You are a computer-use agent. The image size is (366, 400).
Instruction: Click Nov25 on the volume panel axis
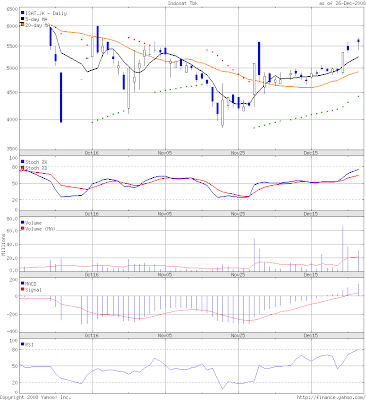tap(238, 275)
